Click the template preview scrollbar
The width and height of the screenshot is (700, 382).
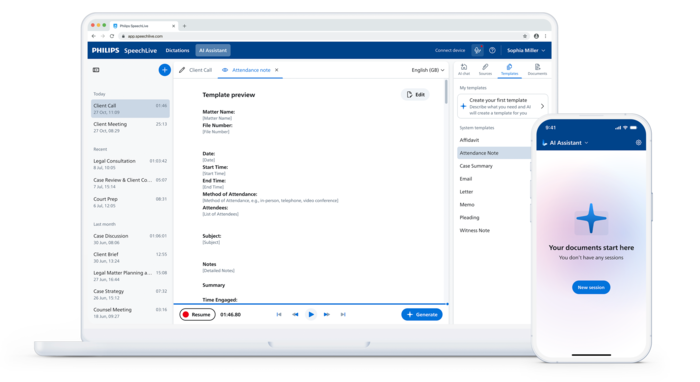coord(446,92)
